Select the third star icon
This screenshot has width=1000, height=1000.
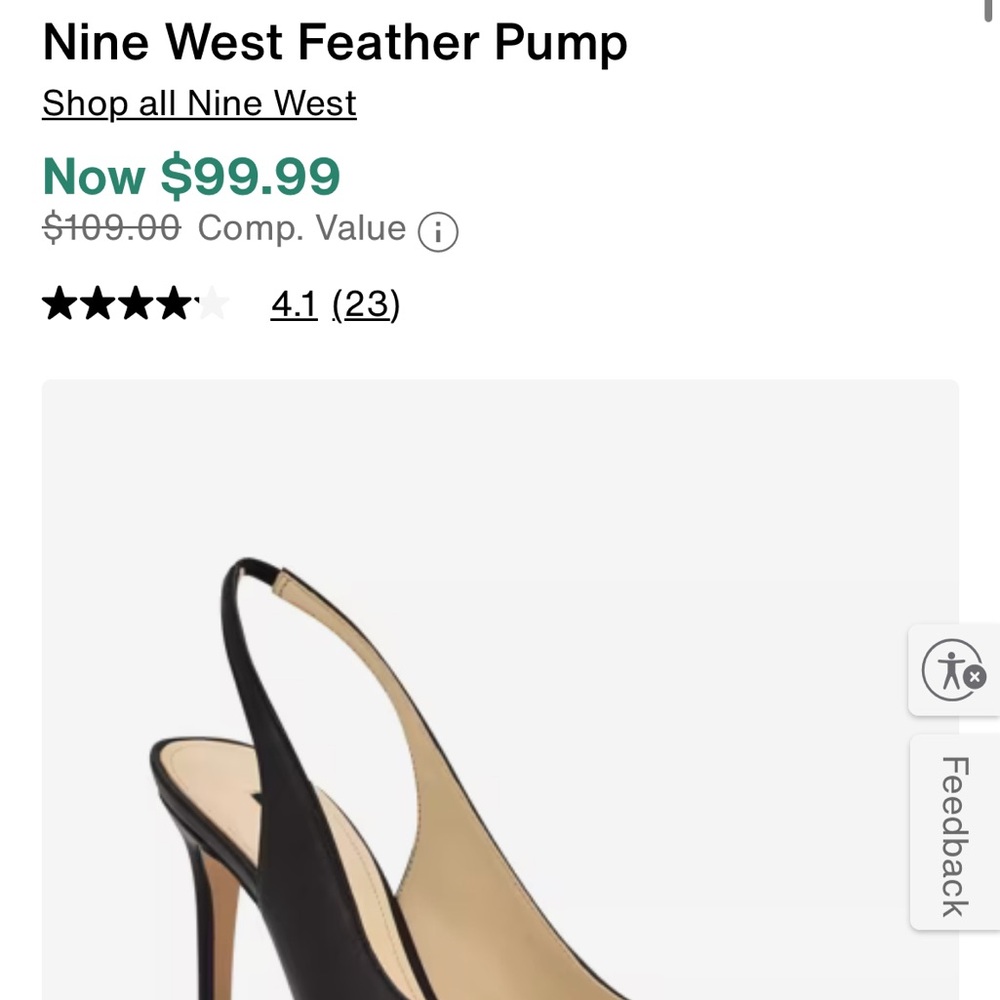(x=134, y=305)
